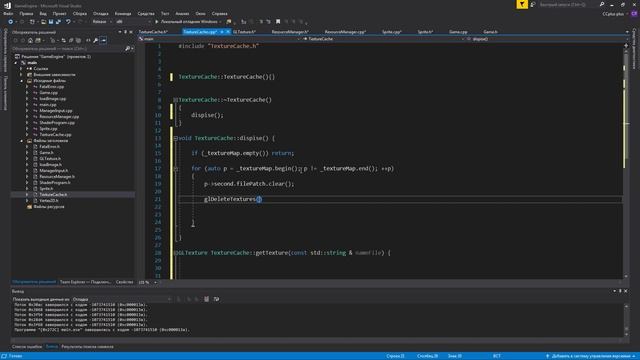
Task: Toggle pin on TextureCache.cpp tab
Action: pyautogui.click(x=222, y=32)
